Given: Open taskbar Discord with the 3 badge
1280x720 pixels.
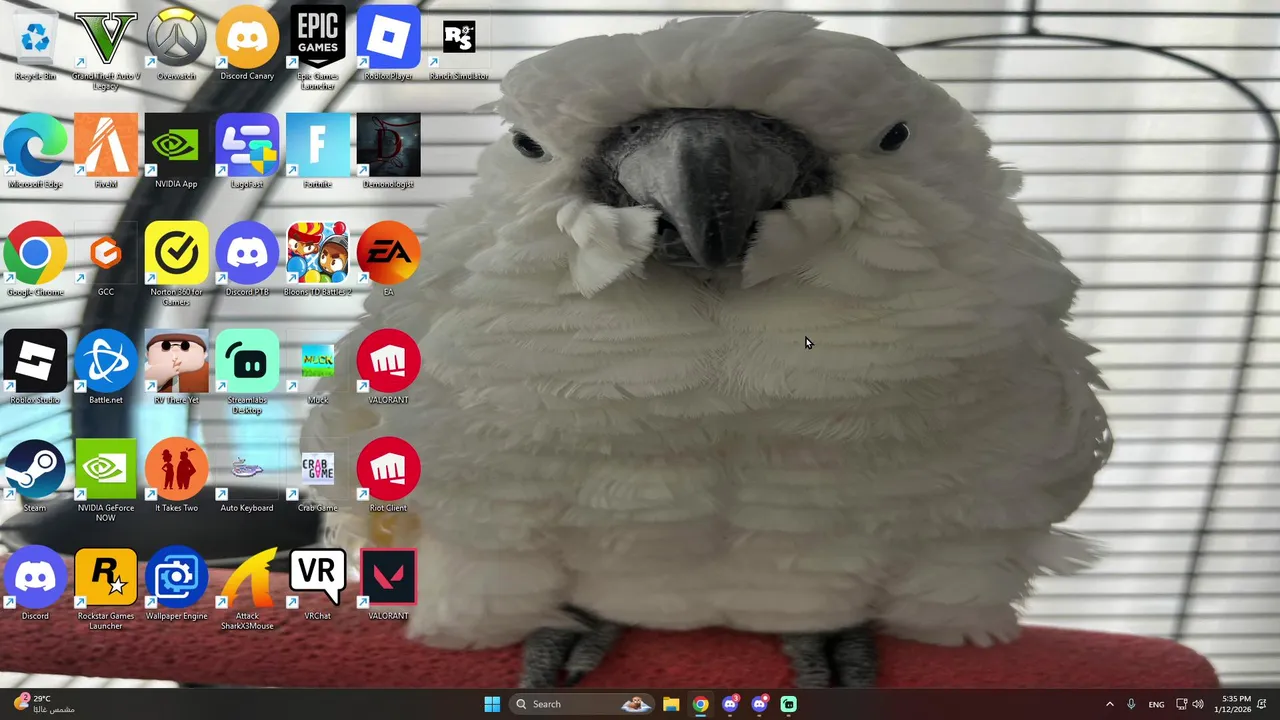Looking at the screenshot, I should point(730,704).
